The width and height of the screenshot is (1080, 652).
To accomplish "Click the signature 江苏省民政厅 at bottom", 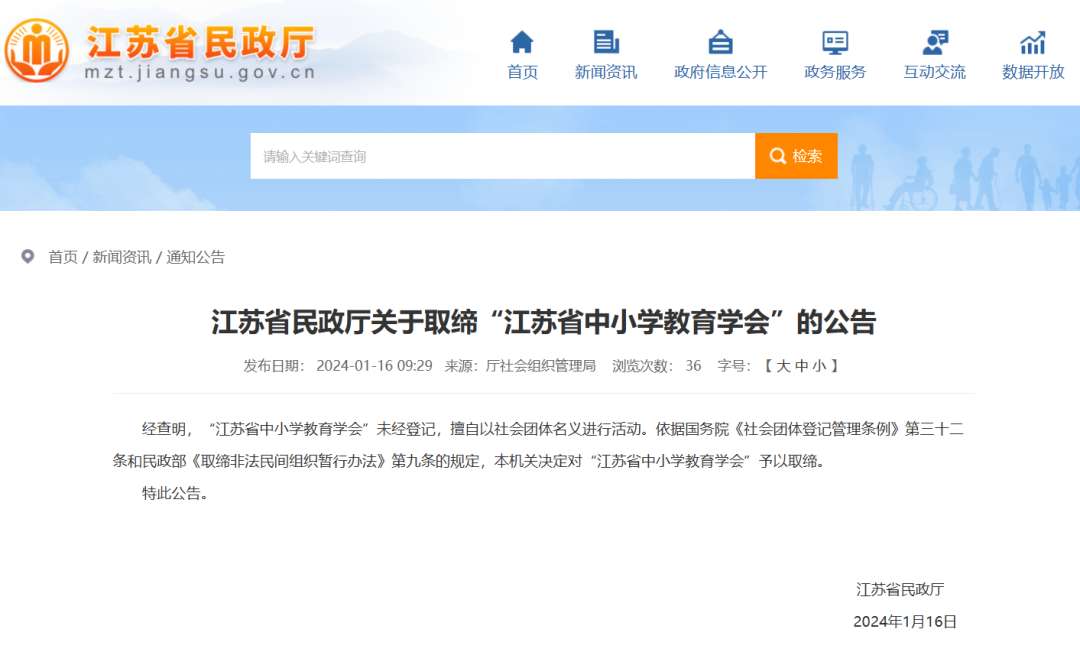I will (900, 589).
